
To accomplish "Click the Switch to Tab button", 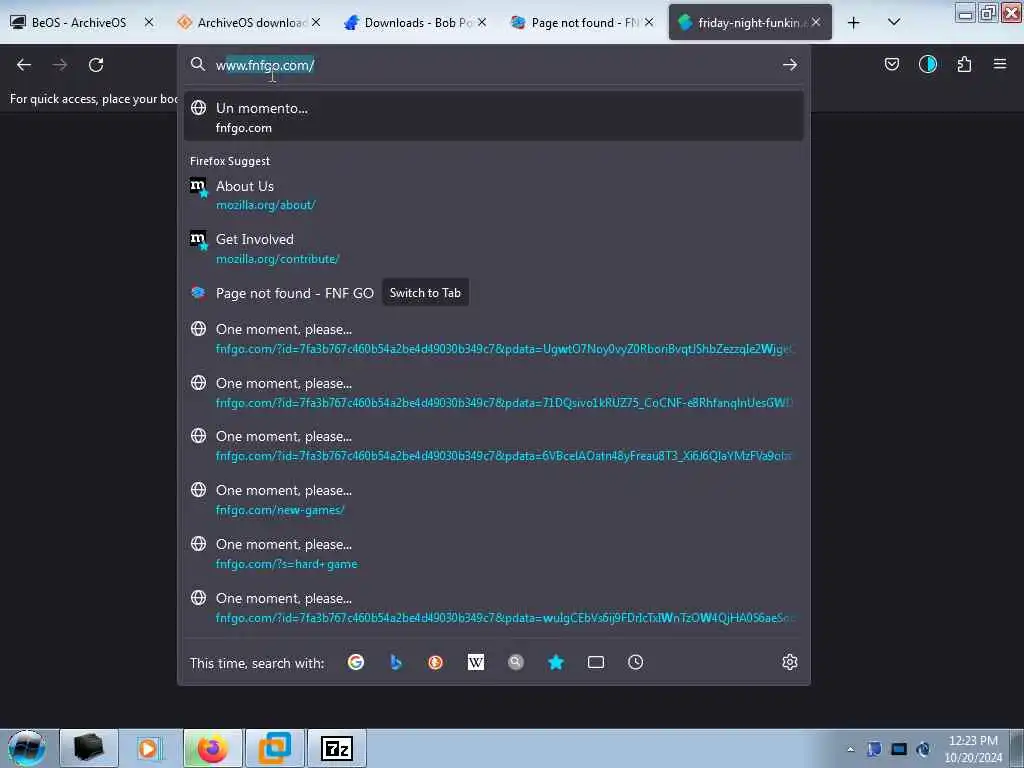I will [425, 293].
